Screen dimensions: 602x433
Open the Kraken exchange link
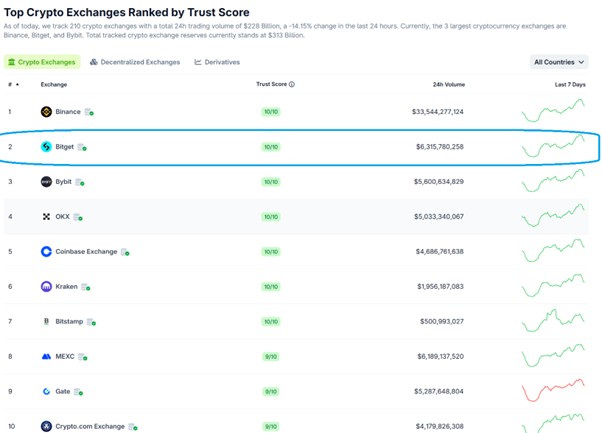[x=66, y=286]
